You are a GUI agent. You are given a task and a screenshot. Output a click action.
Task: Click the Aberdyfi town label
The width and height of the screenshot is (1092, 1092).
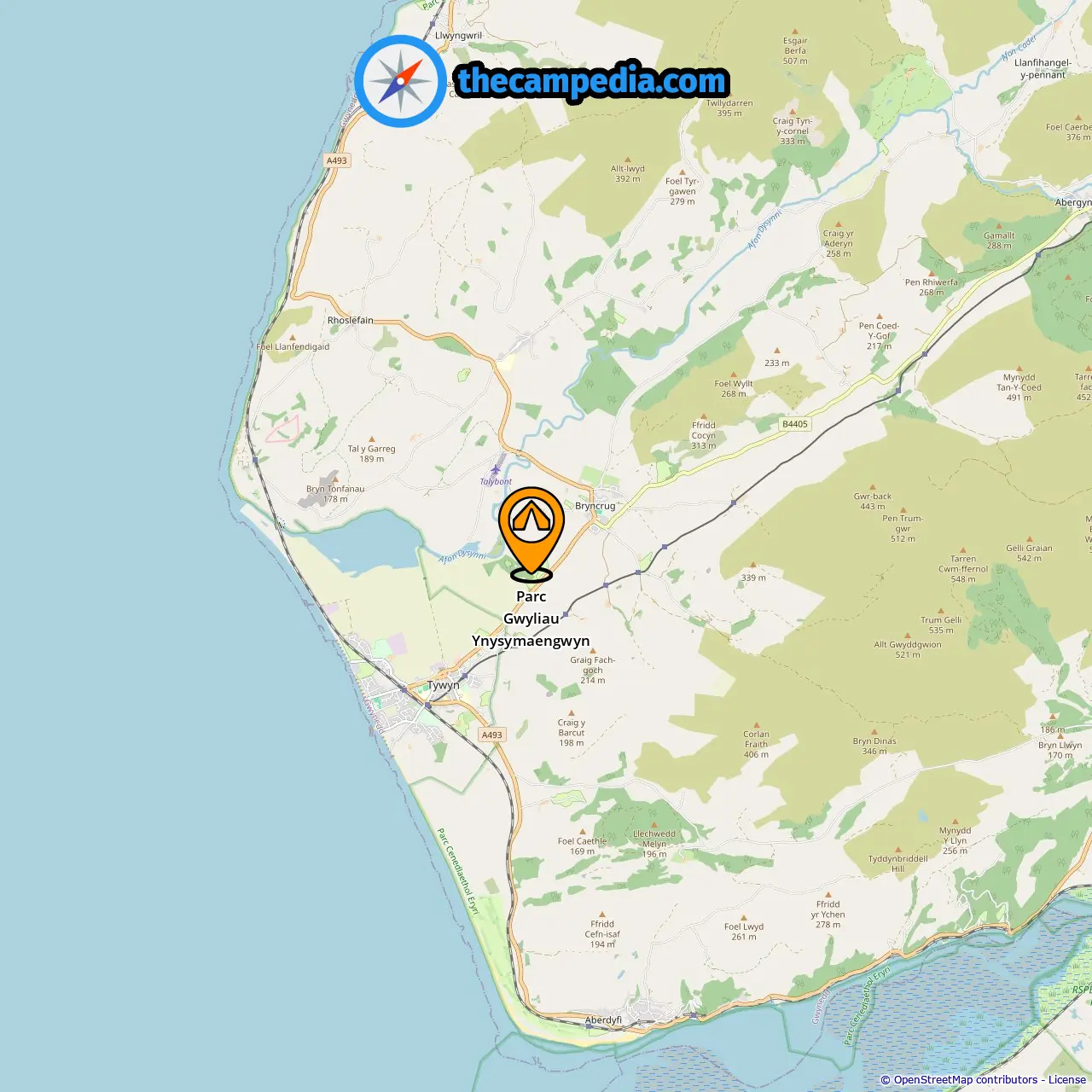(x=603, y=1020)
